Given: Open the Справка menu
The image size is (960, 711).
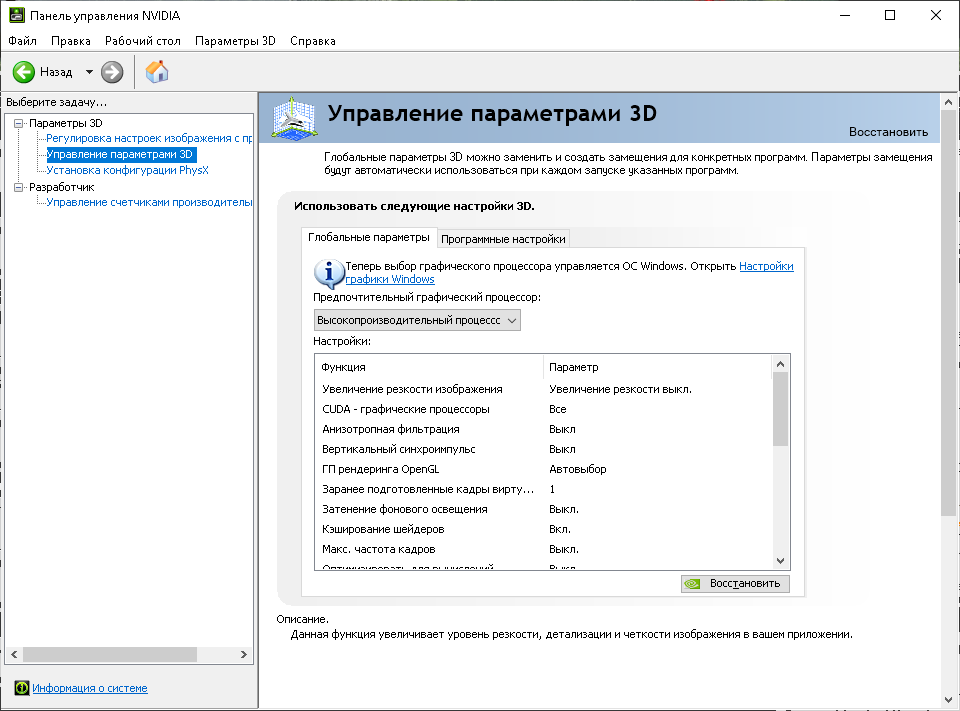Looking at the screenshot, I should tap(313, 41).
